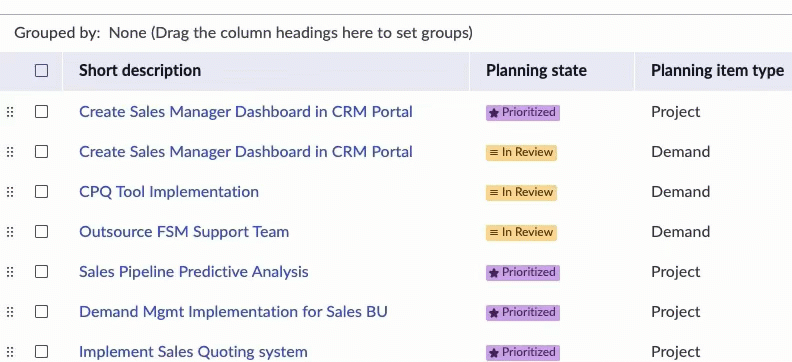Click Project type cell for Sales Pipeline Predictive
This screenshot has height=362, width=792.
pyautogui.click(x=676, y=272)
